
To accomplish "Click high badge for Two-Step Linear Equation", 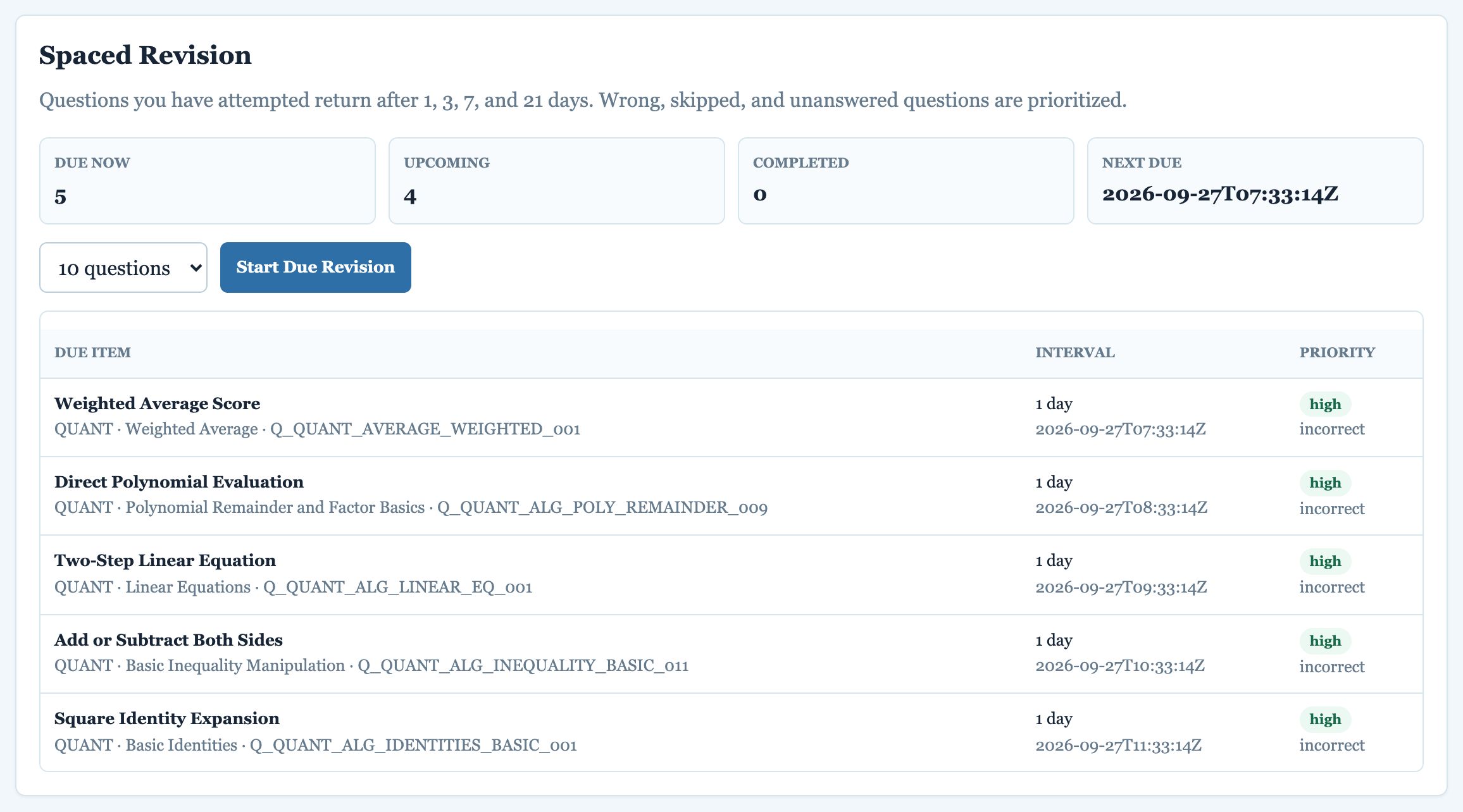I will (1325, 561).
